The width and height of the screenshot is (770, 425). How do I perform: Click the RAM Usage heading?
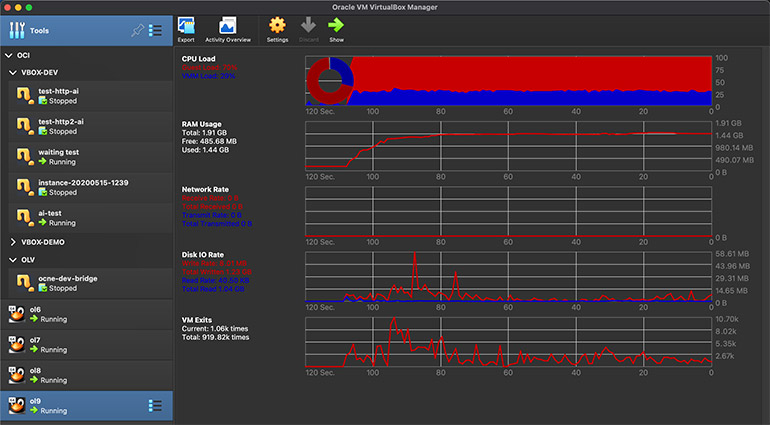click(x=201, y=124)
